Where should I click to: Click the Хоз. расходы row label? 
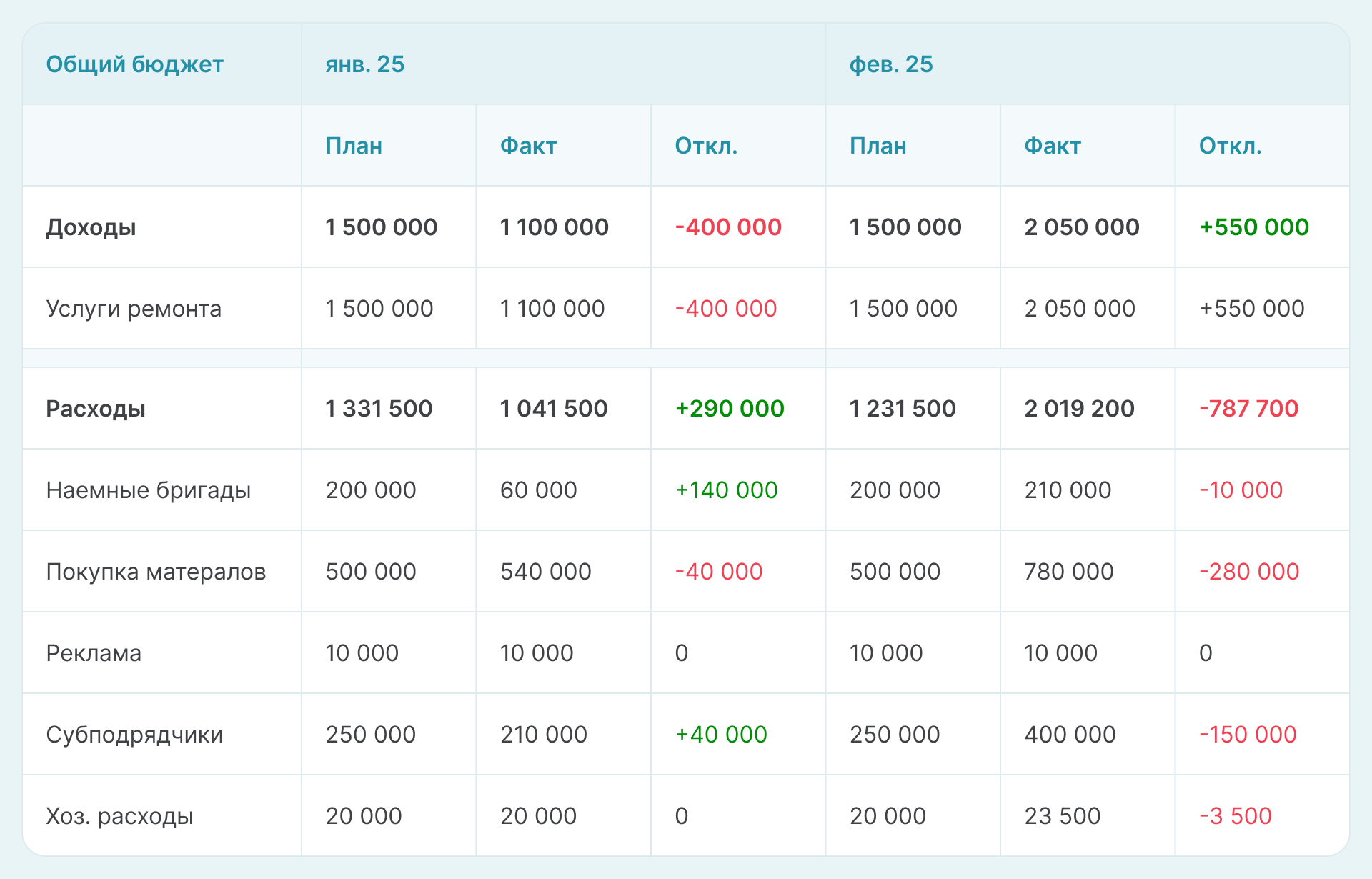pyautogui.click(x=119, y=816)
